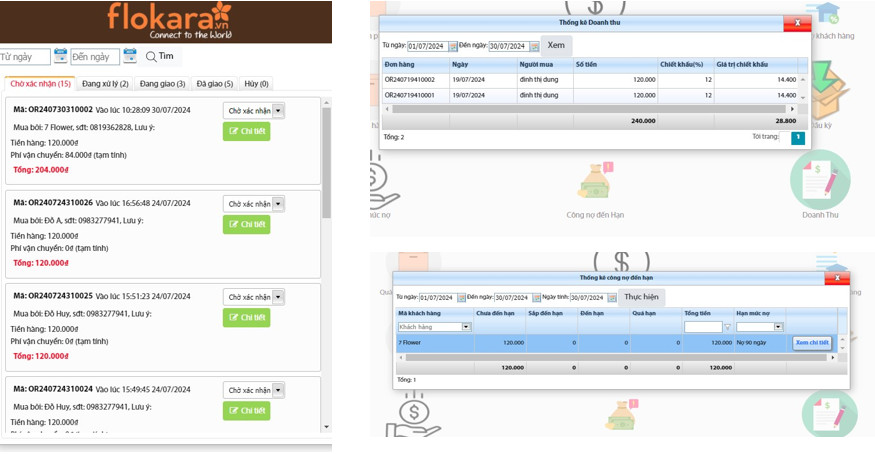The image size is (875, 454).
Task: Click the order list scrollbar down arrow
Action: 326,427
